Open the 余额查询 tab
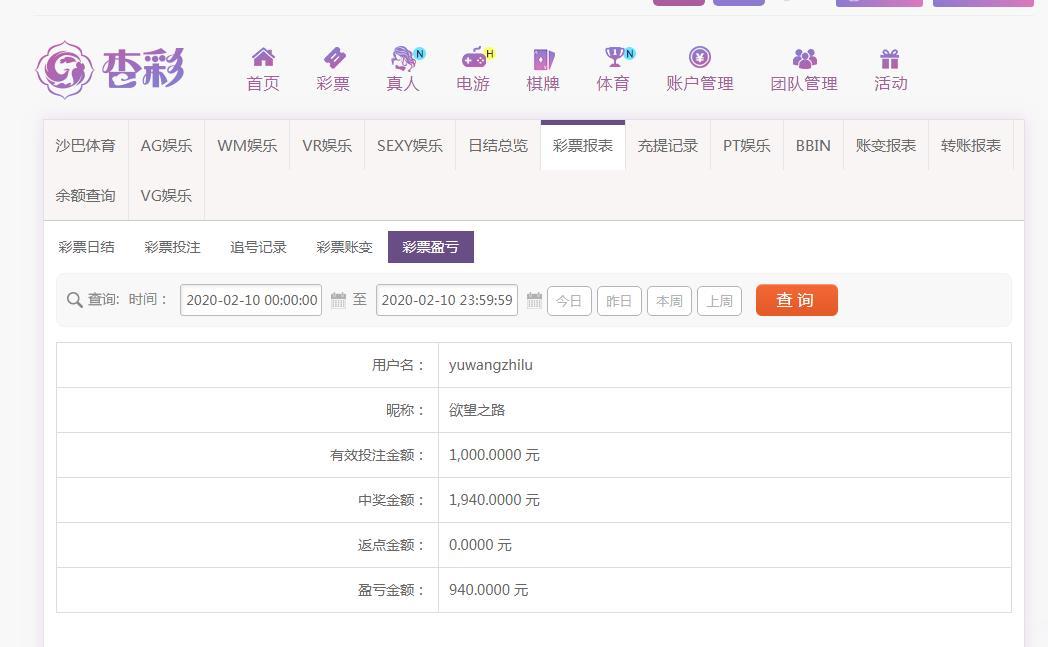 point(86,196)
